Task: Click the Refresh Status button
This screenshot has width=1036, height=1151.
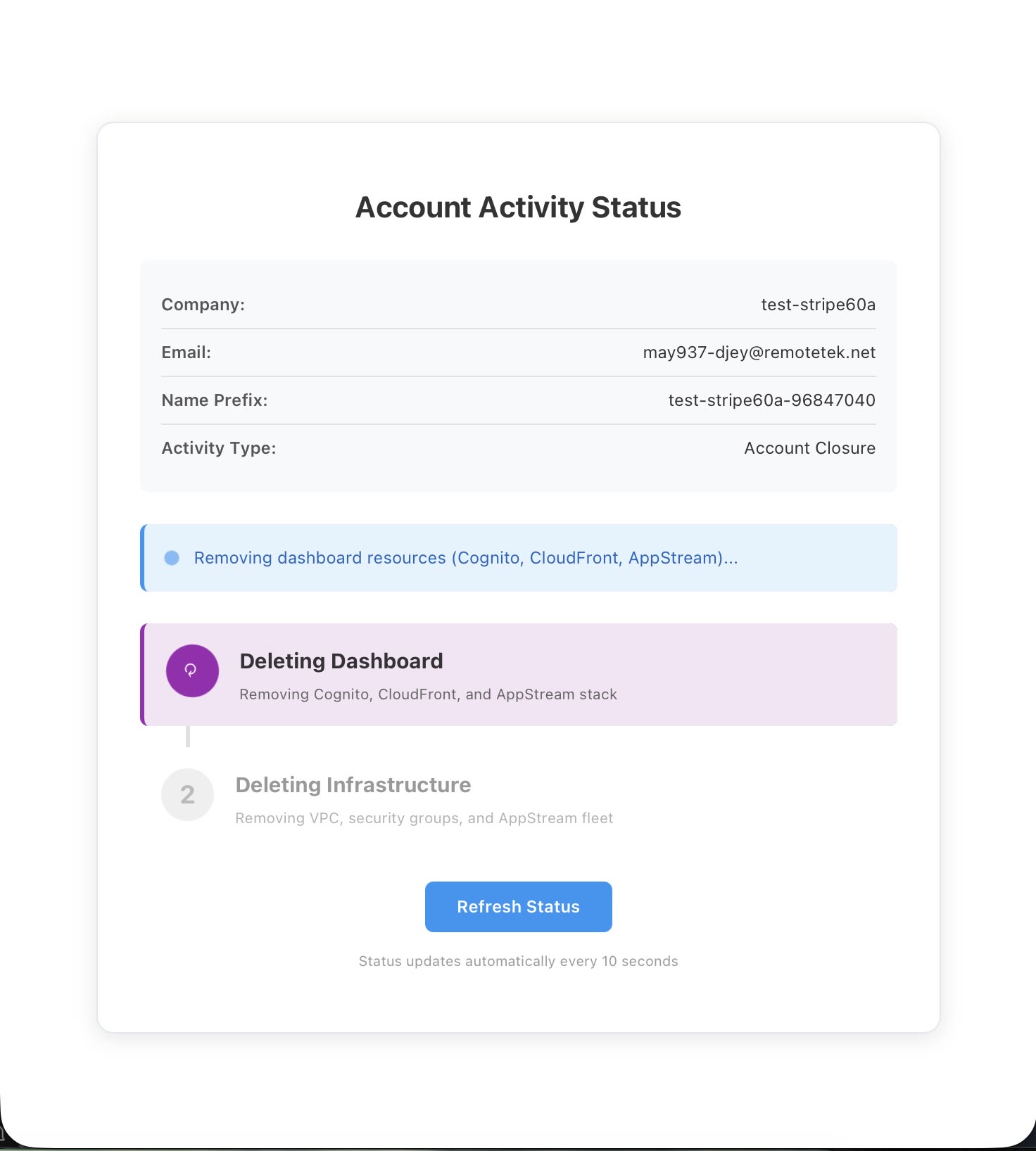Action: [518, 906]
